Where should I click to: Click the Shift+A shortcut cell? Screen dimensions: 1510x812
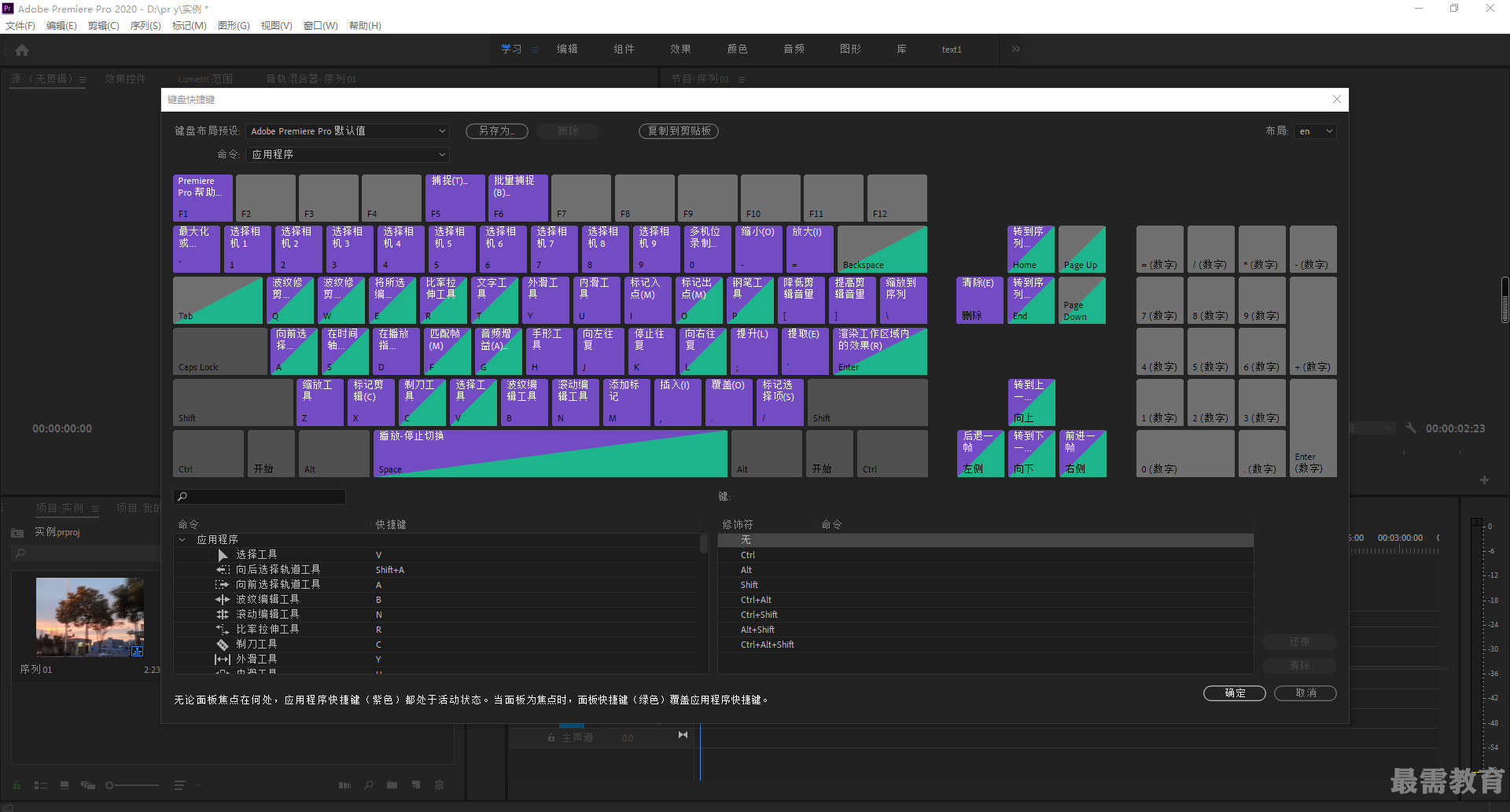pyautogui.click(x=390, y=570)
